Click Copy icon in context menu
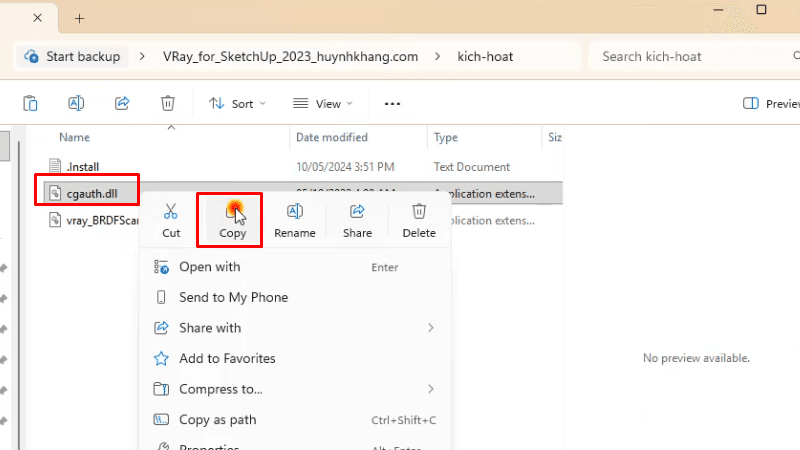The width and height of the screenshot is (800, 450). (232, 212)
